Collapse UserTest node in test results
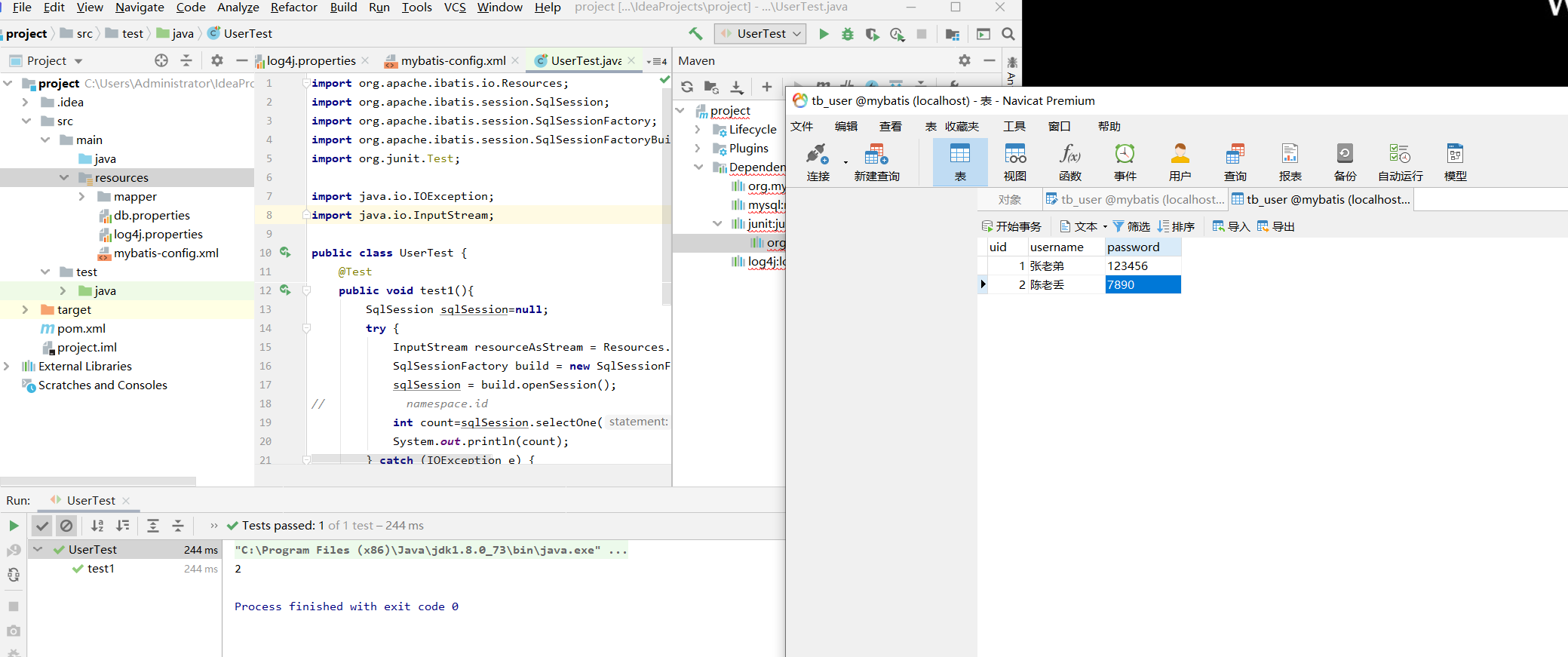Viewport: 1568px width, 657px height. pyautogui.click(x=38, y=549)
